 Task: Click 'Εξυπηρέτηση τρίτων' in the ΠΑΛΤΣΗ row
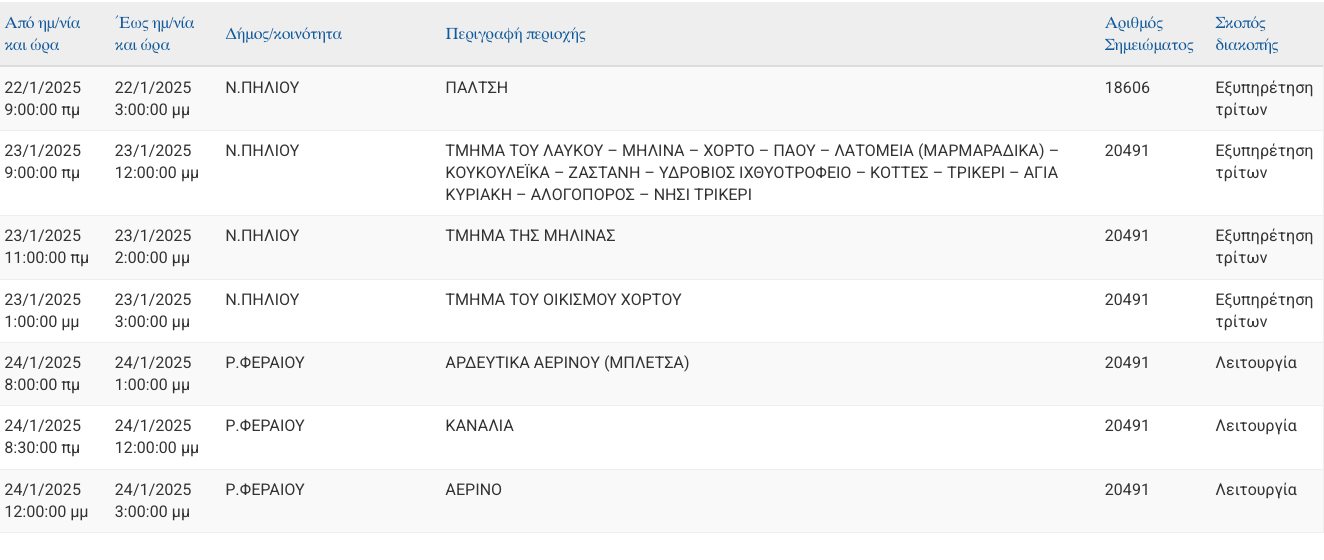1263,98
